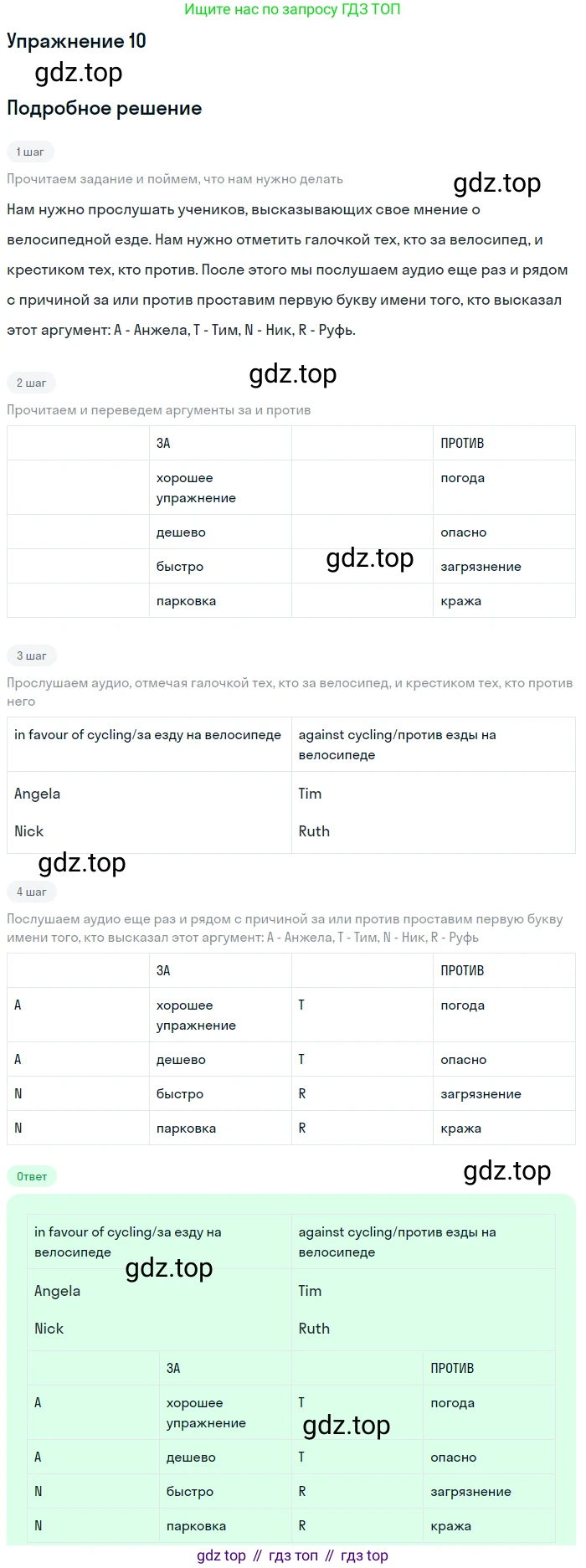Click the "4 шаг" step badge
The height and width of the screenshot is (1568, 586).
point(31,892)
